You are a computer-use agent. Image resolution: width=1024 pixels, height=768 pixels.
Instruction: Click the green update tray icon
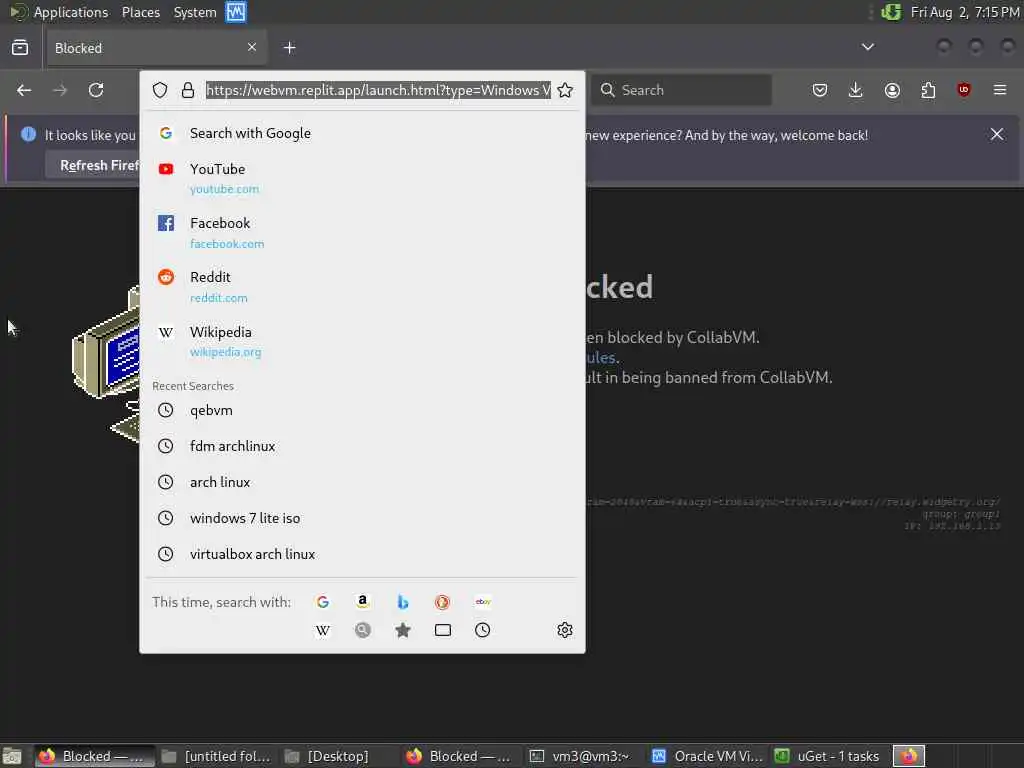coord(891,12)
